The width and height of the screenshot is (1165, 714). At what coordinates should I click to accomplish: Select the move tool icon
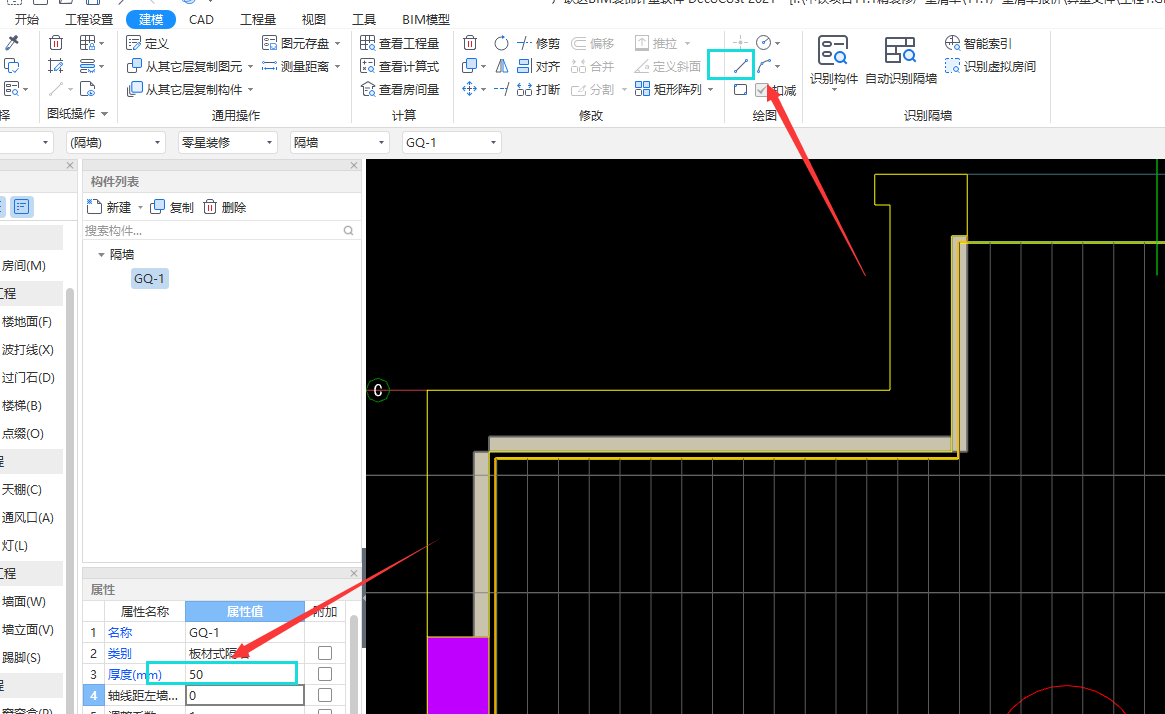470,89
